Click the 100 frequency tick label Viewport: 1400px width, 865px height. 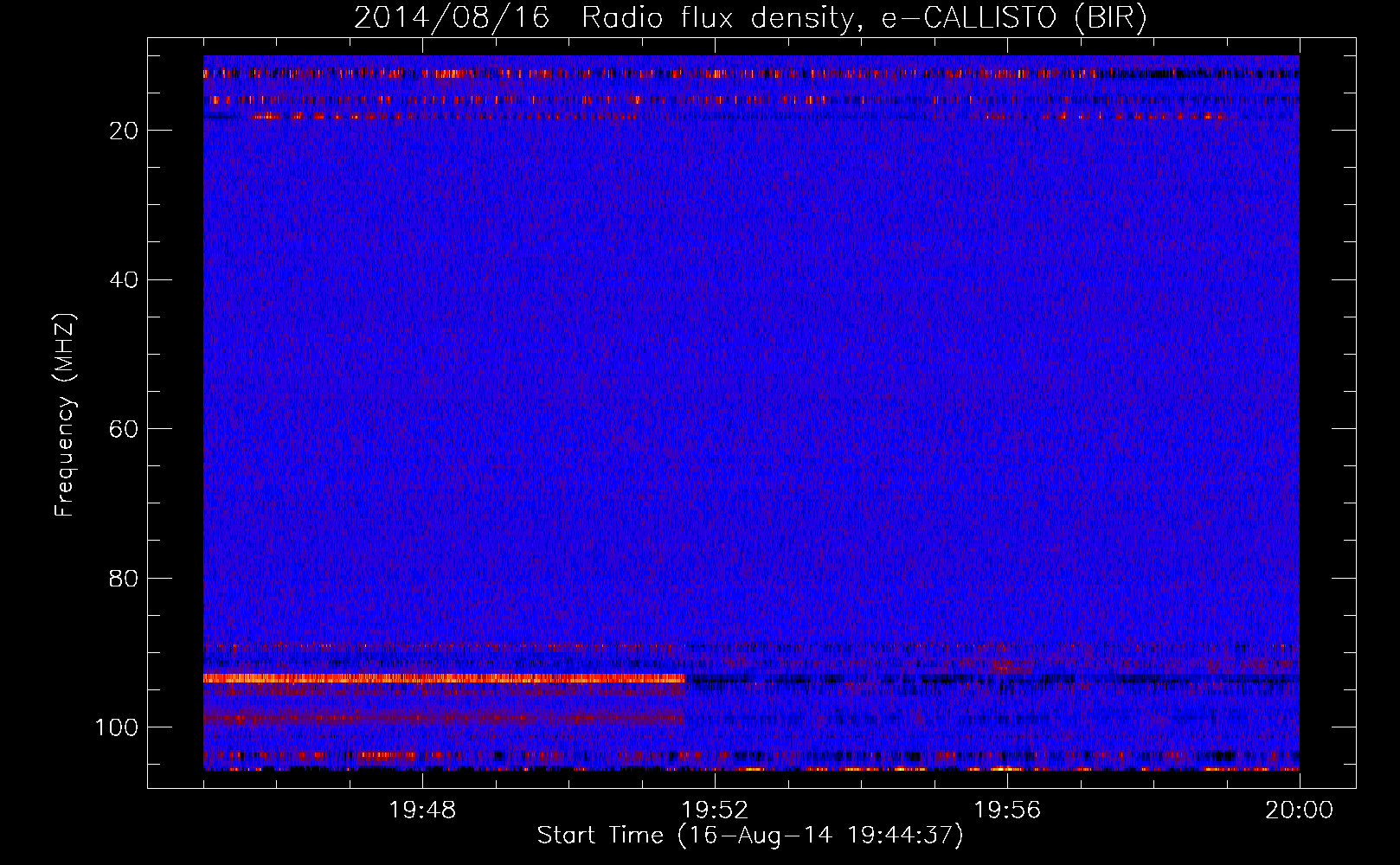tap(117, 727)
